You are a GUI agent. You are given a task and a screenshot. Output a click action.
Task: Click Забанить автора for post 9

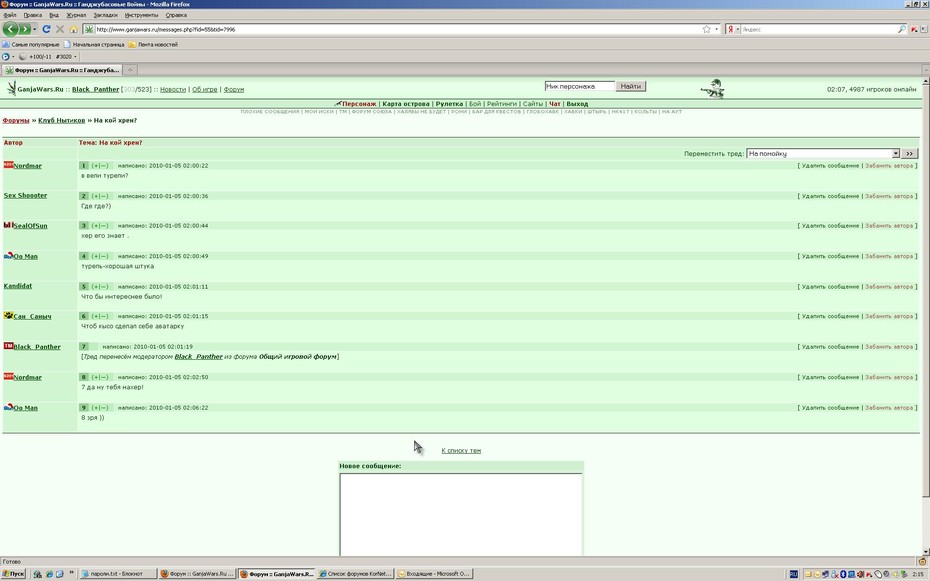click(x=888, y=408)
